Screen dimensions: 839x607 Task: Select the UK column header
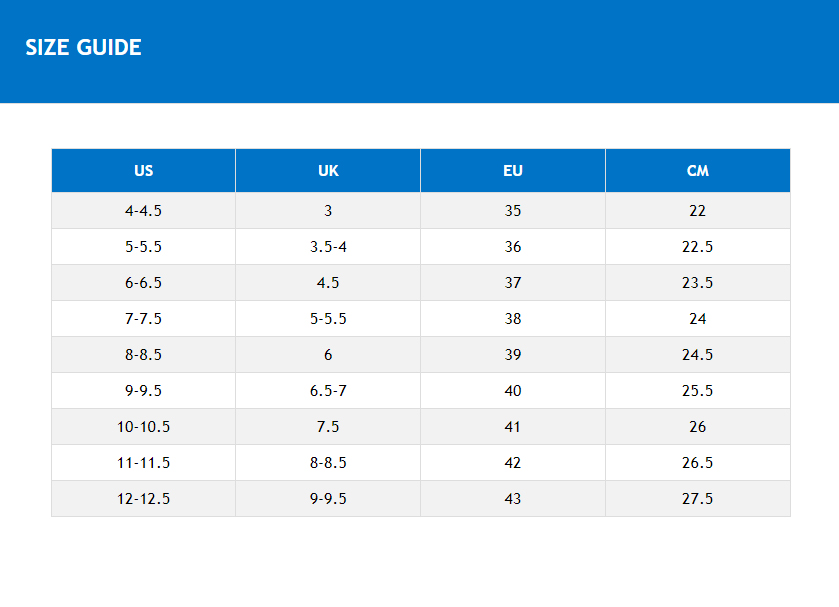tap(328, 171)
